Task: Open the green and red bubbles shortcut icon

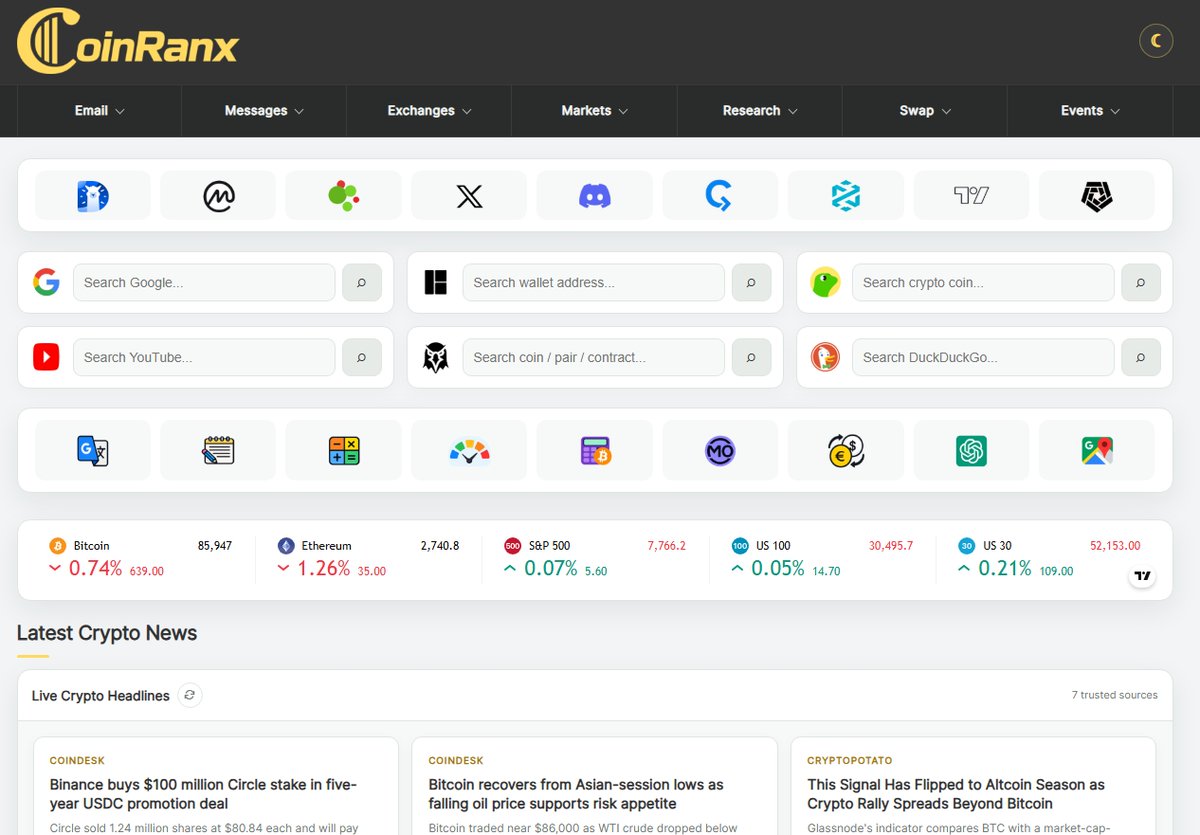Action: (344, 195)
